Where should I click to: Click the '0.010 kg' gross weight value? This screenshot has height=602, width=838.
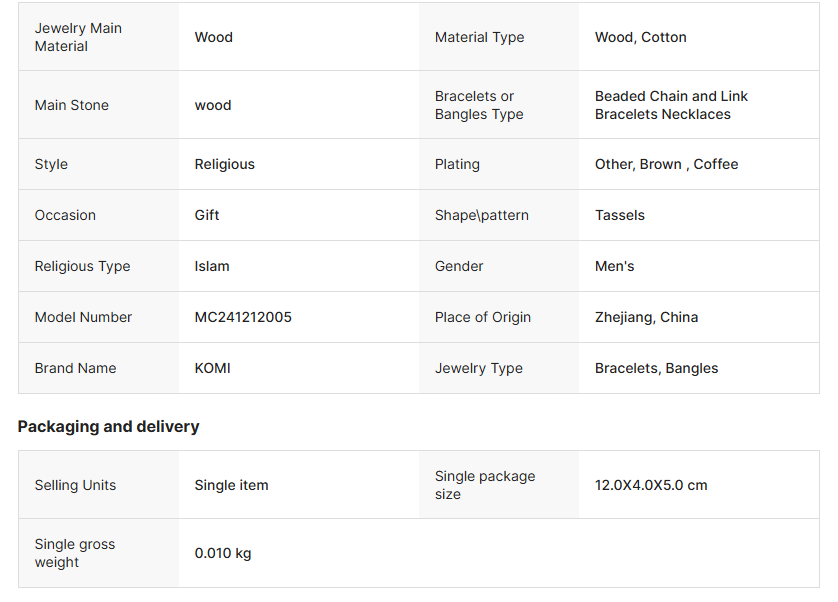point(223,553)
